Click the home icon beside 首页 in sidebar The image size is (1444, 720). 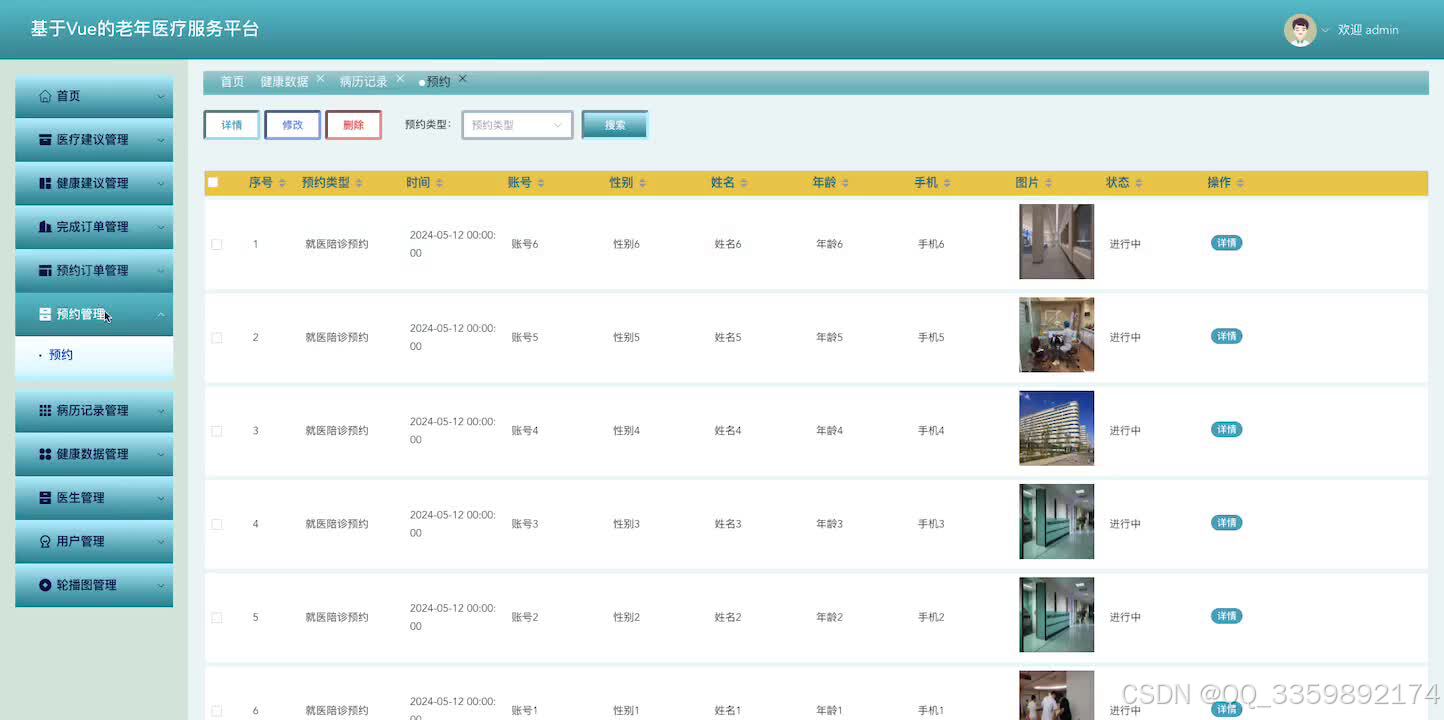[45, 96]
